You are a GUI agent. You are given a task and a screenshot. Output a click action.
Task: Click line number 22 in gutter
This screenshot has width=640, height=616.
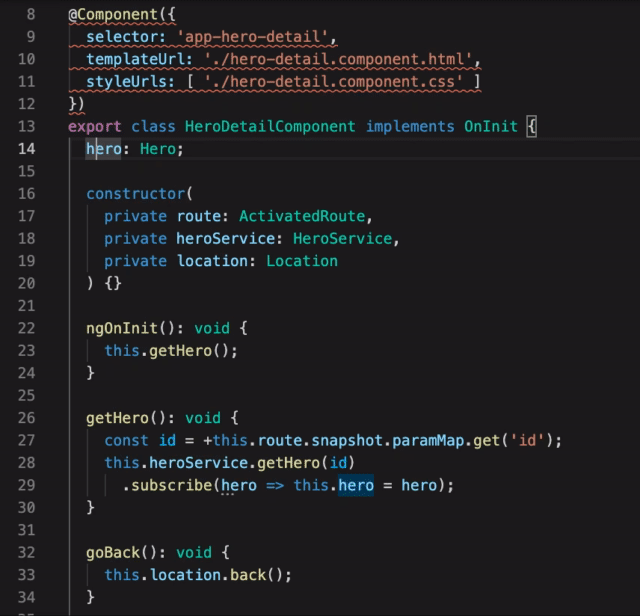point(27,328)
